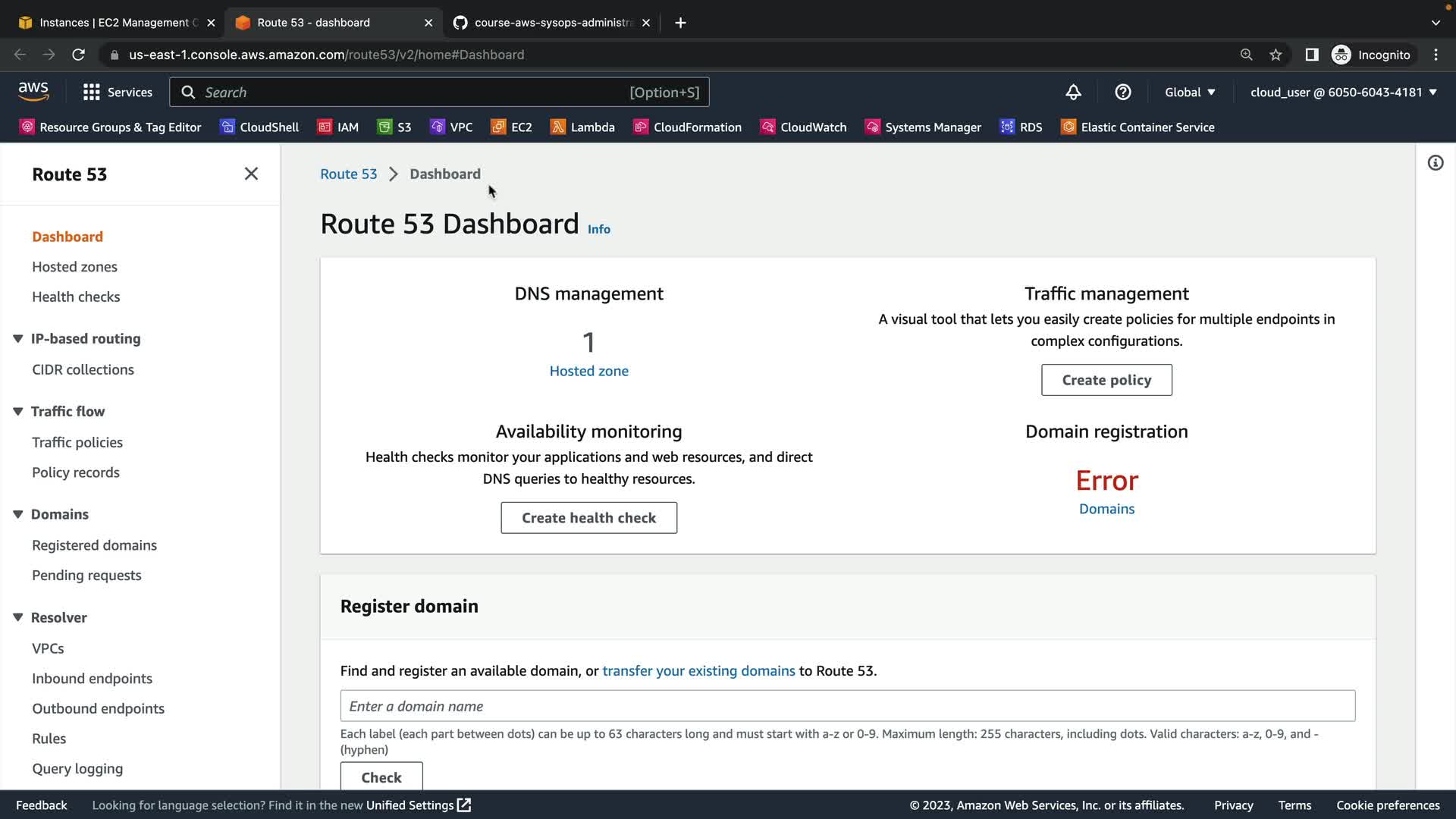Click the transfer your existing domains link
The image size is (1456, 819).
[x=698, y=671]
